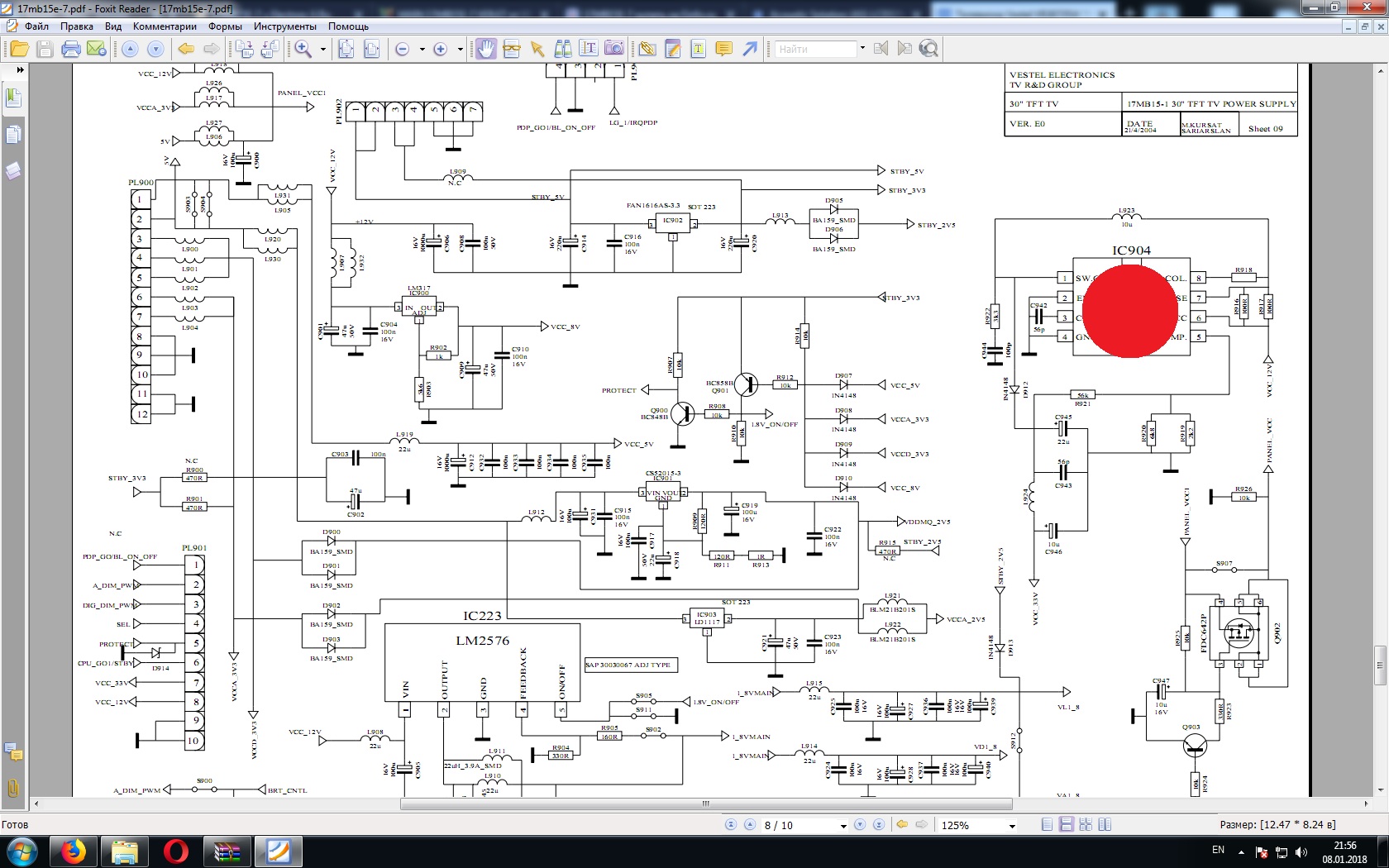The image size is (1389, 868).
Task: Open the Attachments panel paperclip icon
Action: tap(13, 788)
